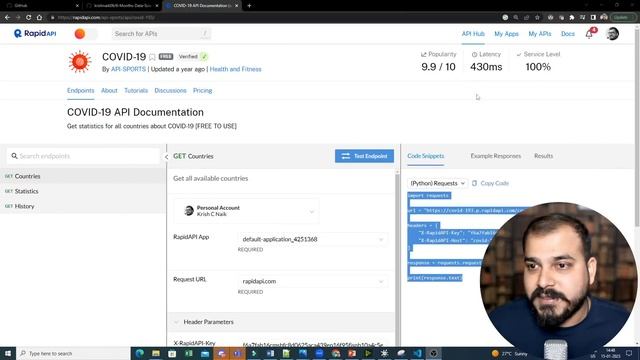640x360 pixels.
Task: Open PowerPoint from the taskbar
Action: point(352,353)
